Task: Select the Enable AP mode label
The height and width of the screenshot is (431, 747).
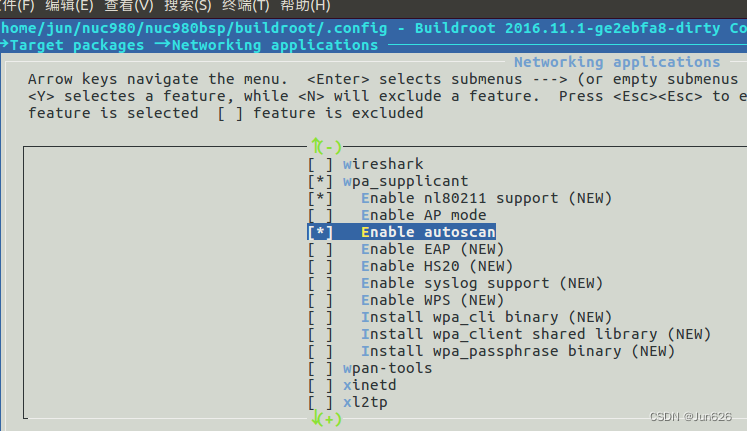Action: click(424, 215)
